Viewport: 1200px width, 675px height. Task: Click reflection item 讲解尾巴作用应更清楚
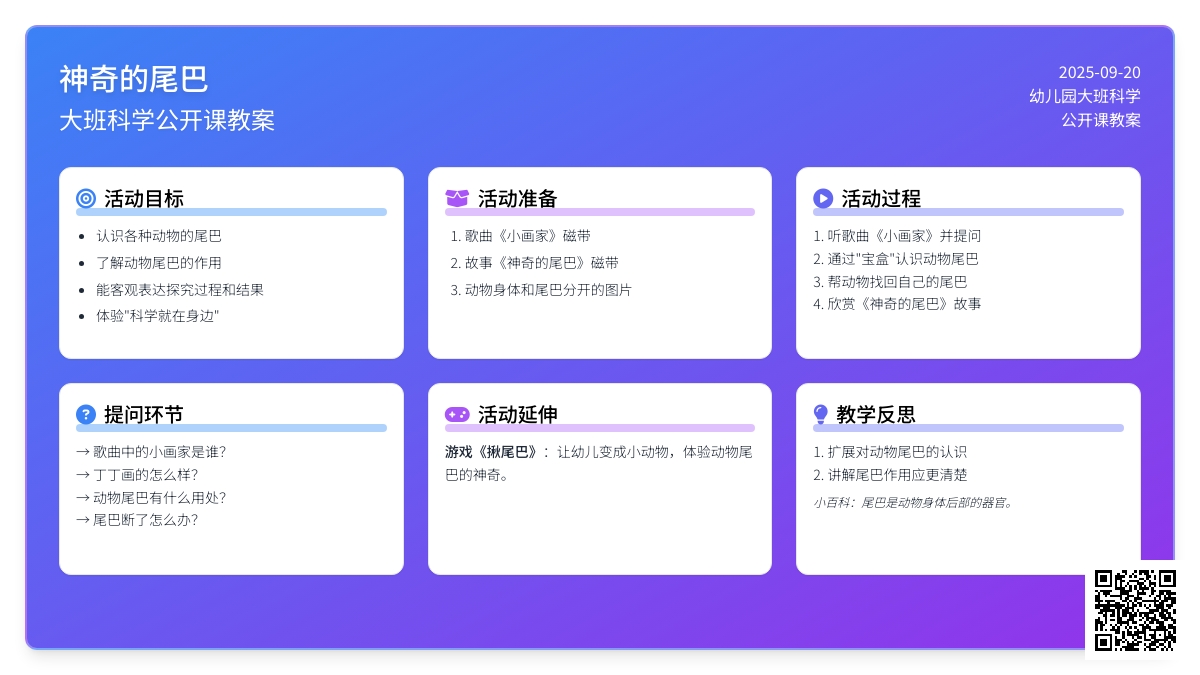tap(897, 475)
